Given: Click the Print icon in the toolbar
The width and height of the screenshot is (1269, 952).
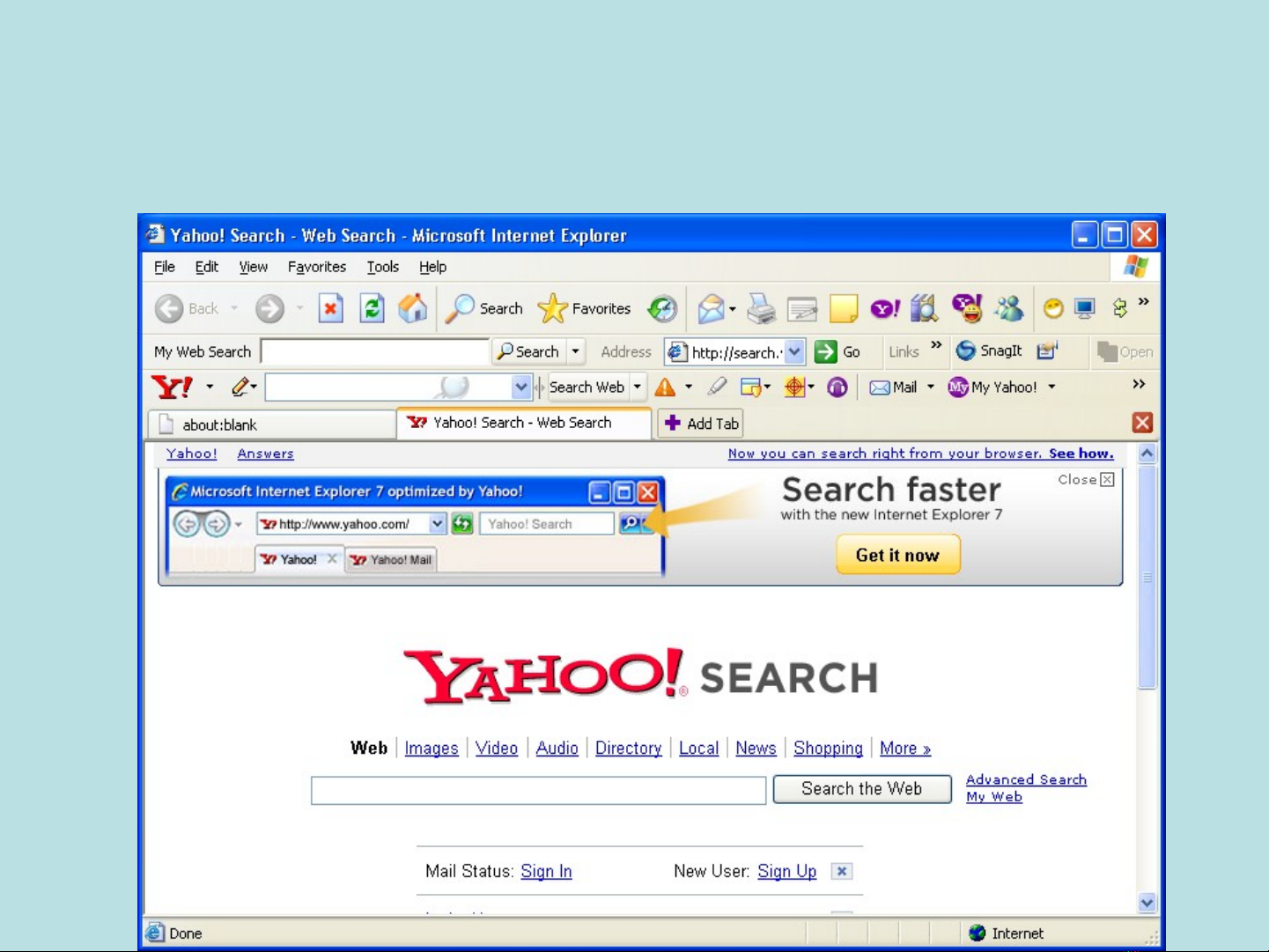Looking at the screenshot, I should (x=761, y=308).
